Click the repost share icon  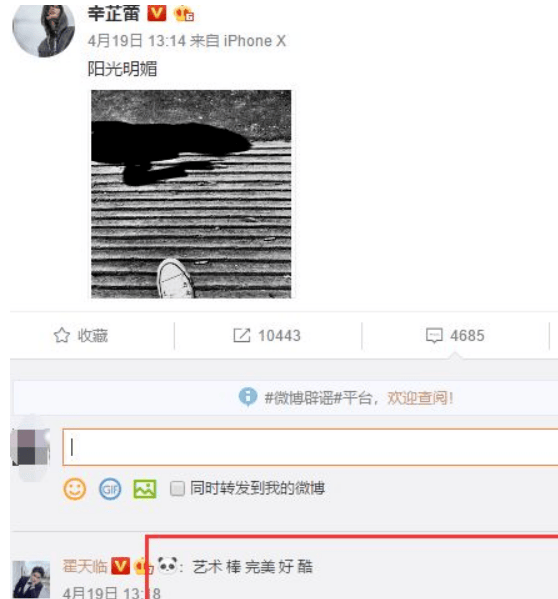[242, 335]
